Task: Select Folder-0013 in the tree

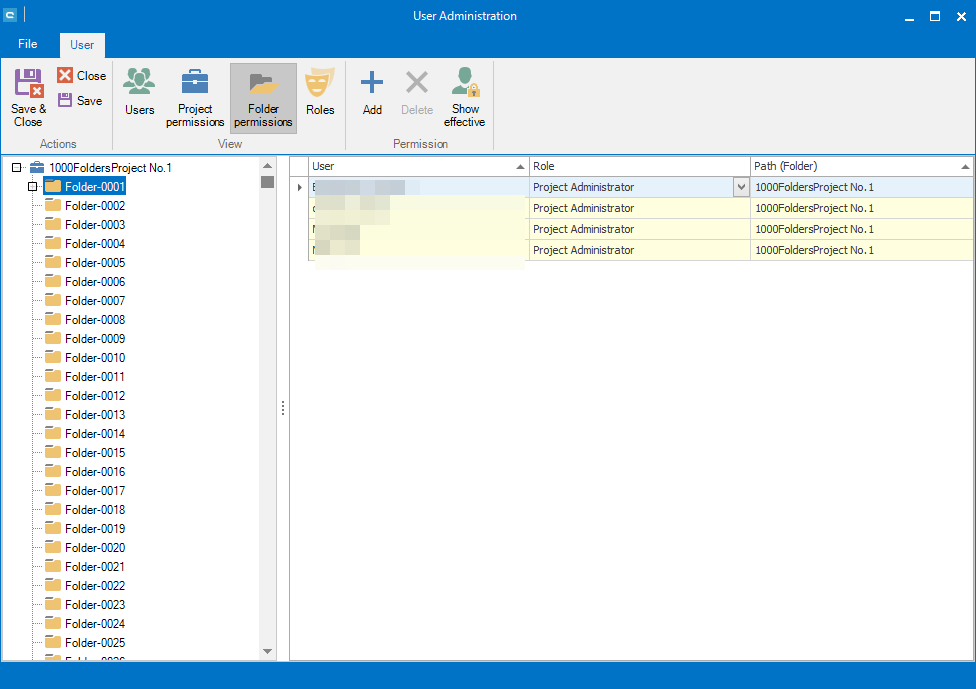Action: [95, 415]
